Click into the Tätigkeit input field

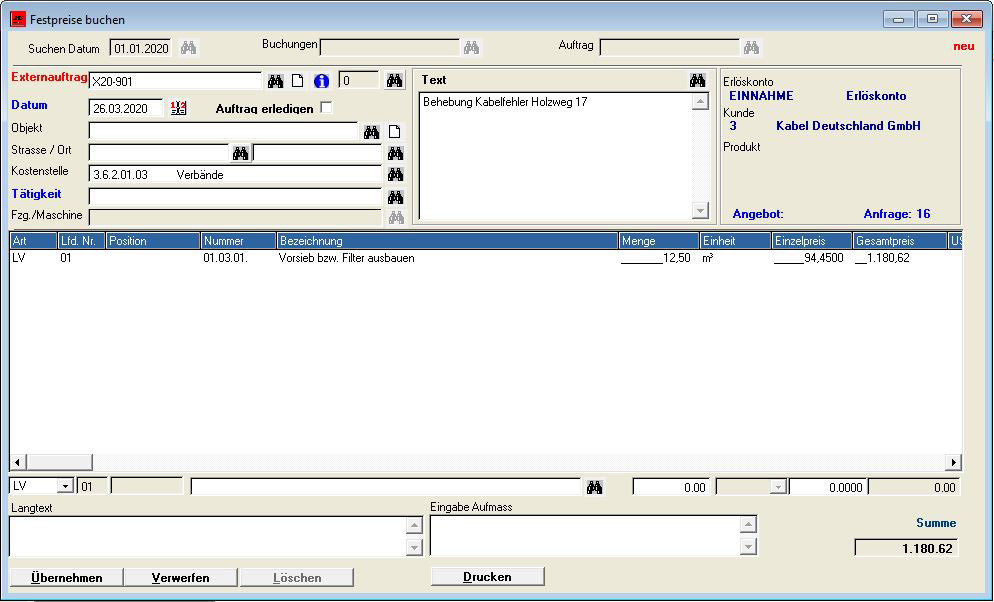(x=235, y=197)
